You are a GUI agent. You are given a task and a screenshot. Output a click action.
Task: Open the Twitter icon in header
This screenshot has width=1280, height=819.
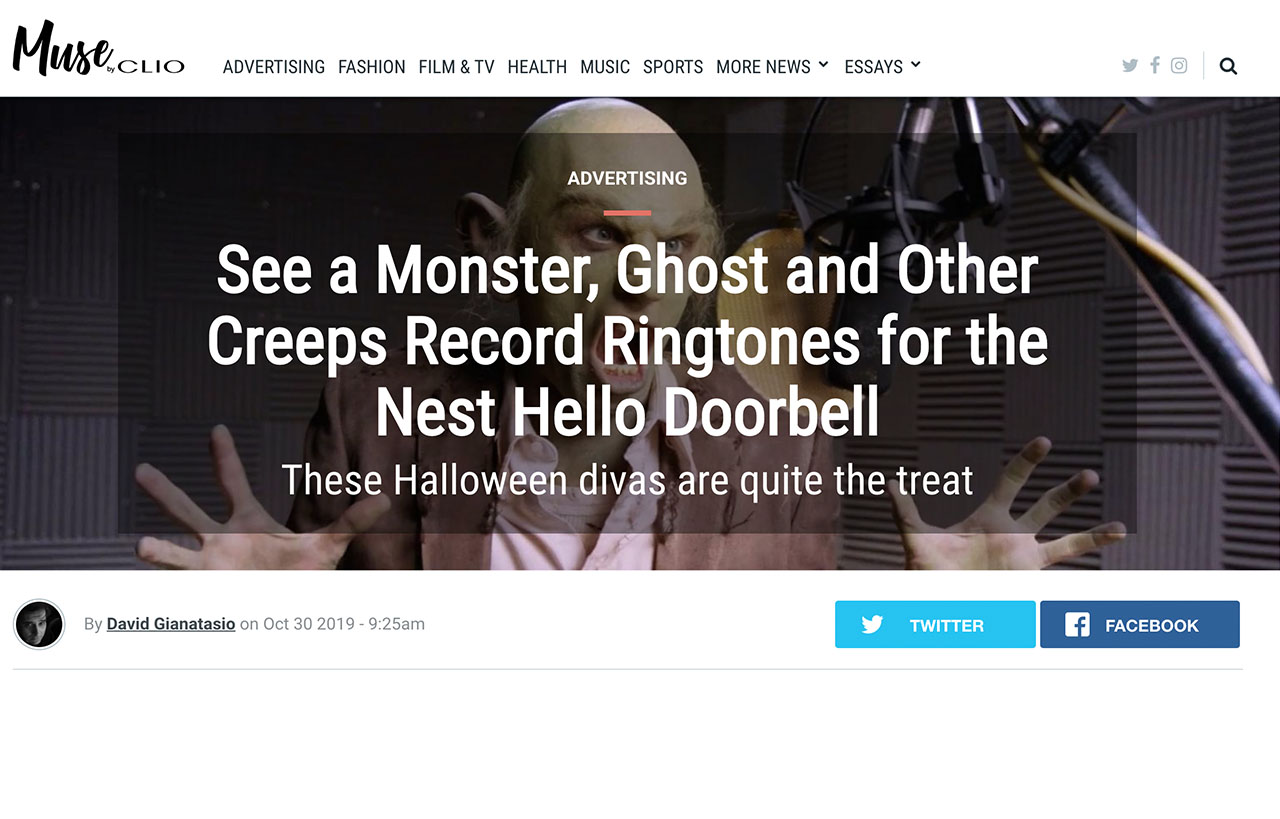pos(1130,66)
